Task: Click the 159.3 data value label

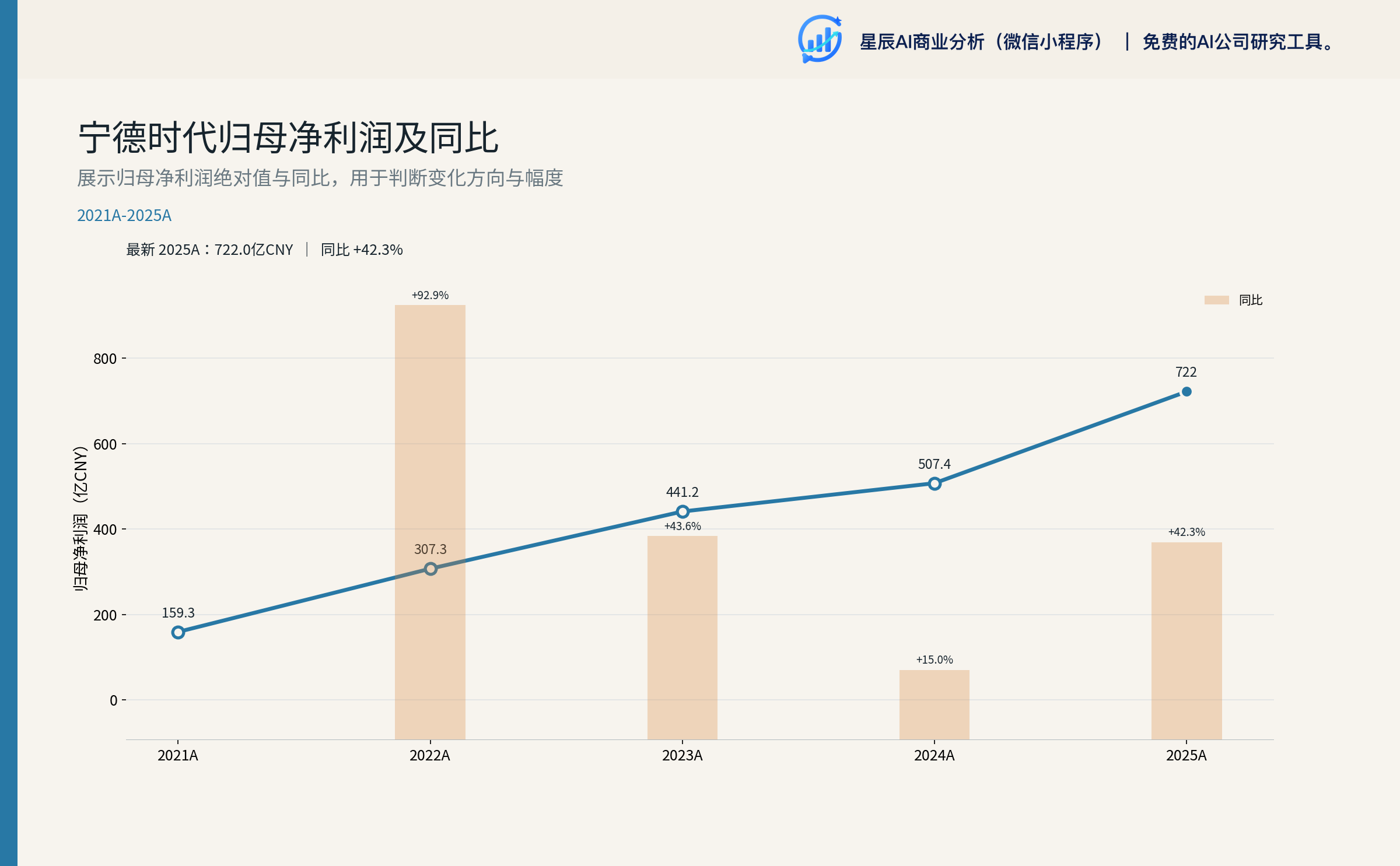Action: click(x=178, y=613)
